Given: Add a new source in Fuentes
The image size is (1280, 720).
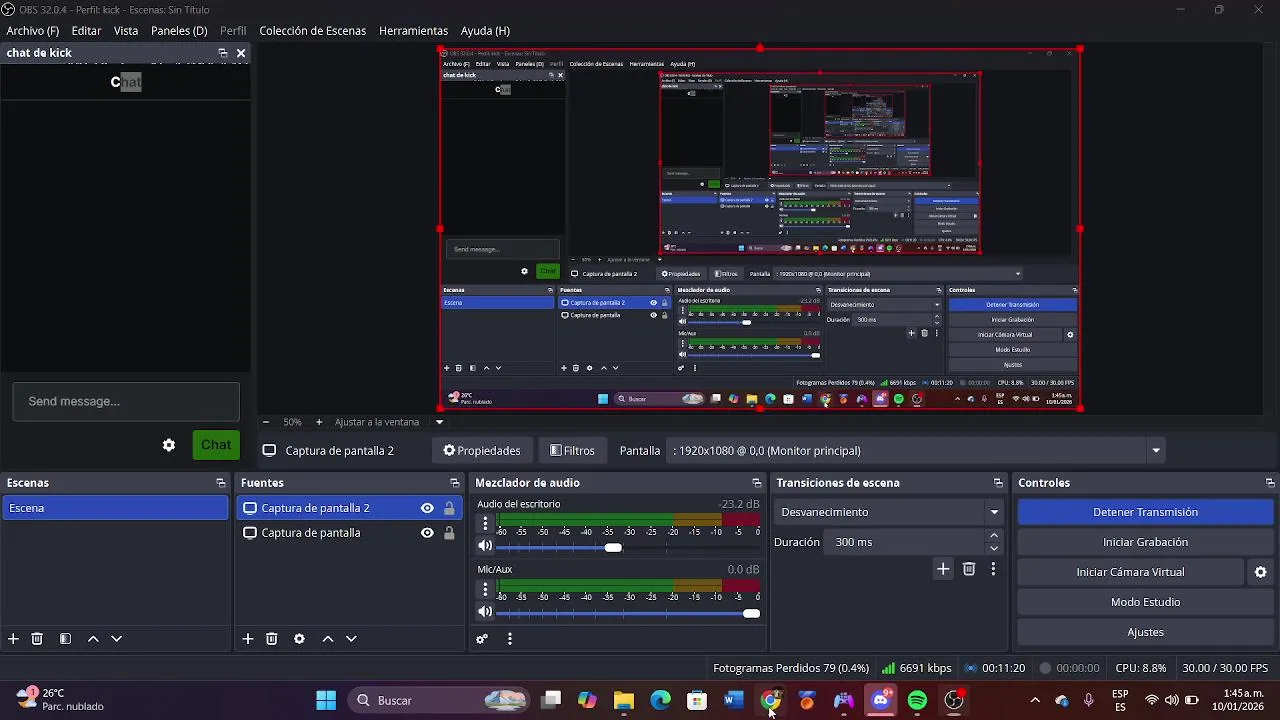Looking at the screenshot, I should (248, 638).
